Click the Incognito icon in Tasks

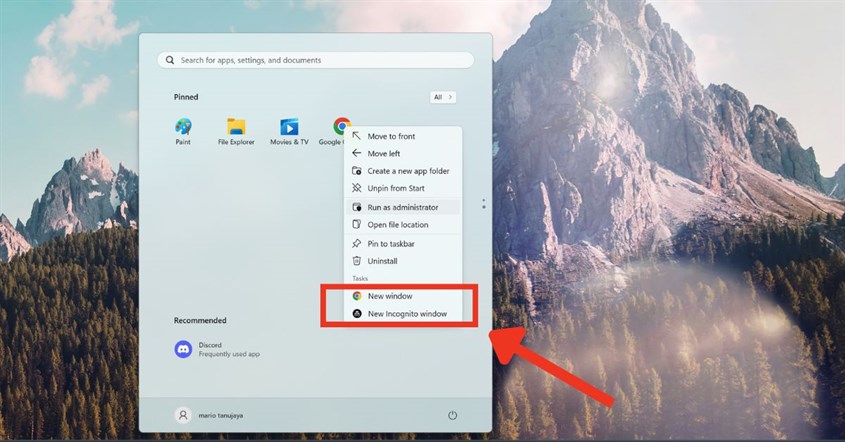pyautogui.click(x=357, y=314)
